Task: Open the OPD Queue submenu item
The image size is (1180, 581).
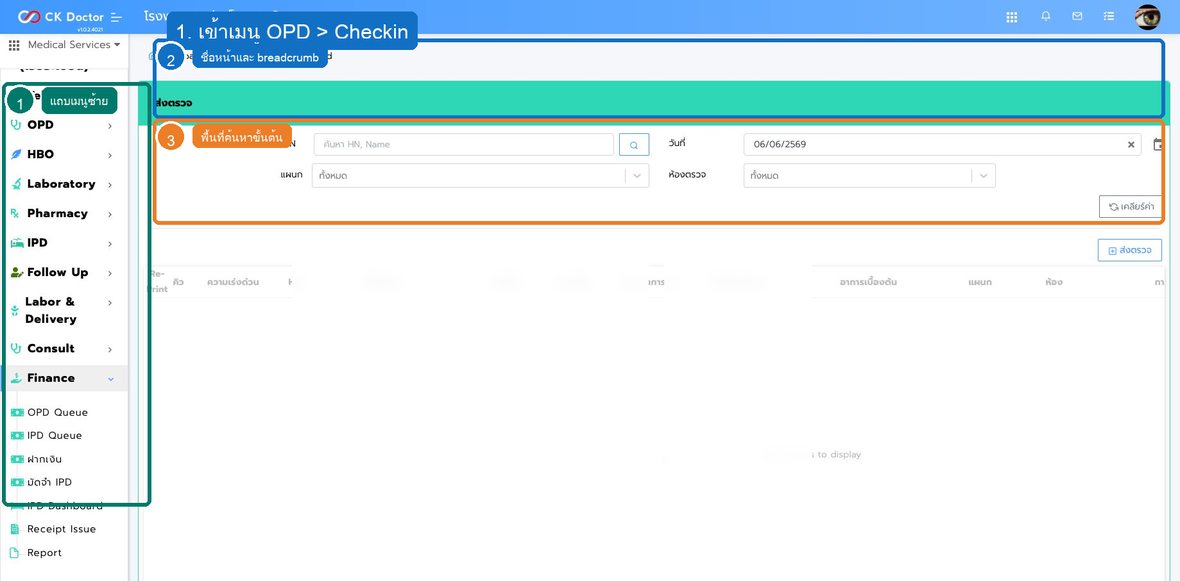Action: [x=57, y=412]
